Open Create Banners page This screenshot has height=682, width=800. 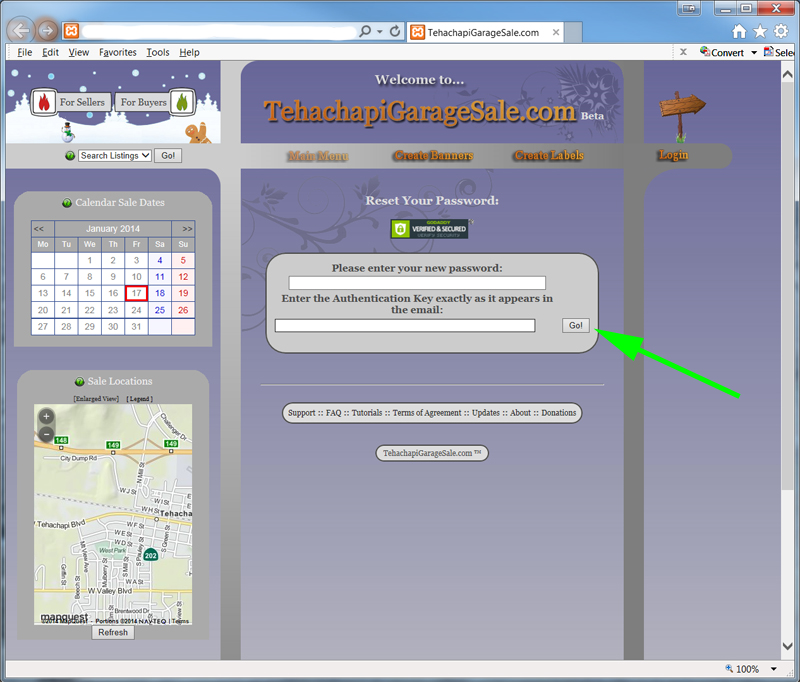point(434,156)
